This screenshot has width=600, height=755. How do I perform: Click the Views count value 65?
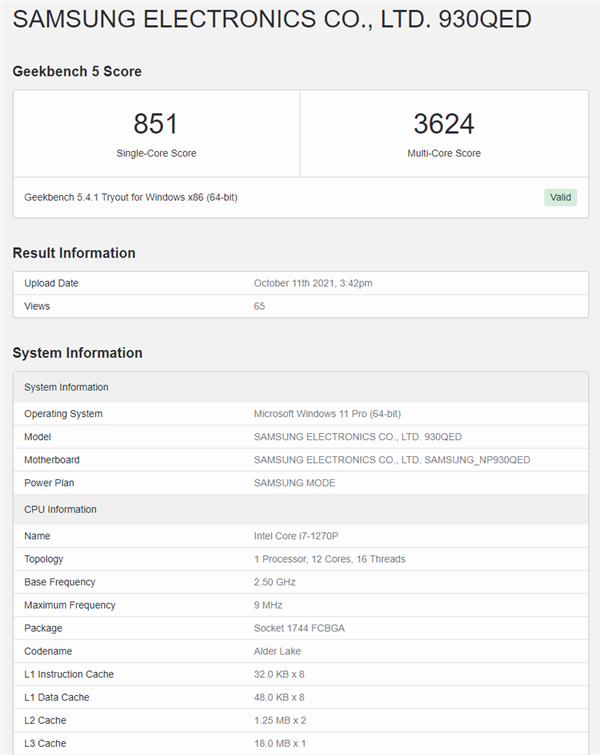260,306
